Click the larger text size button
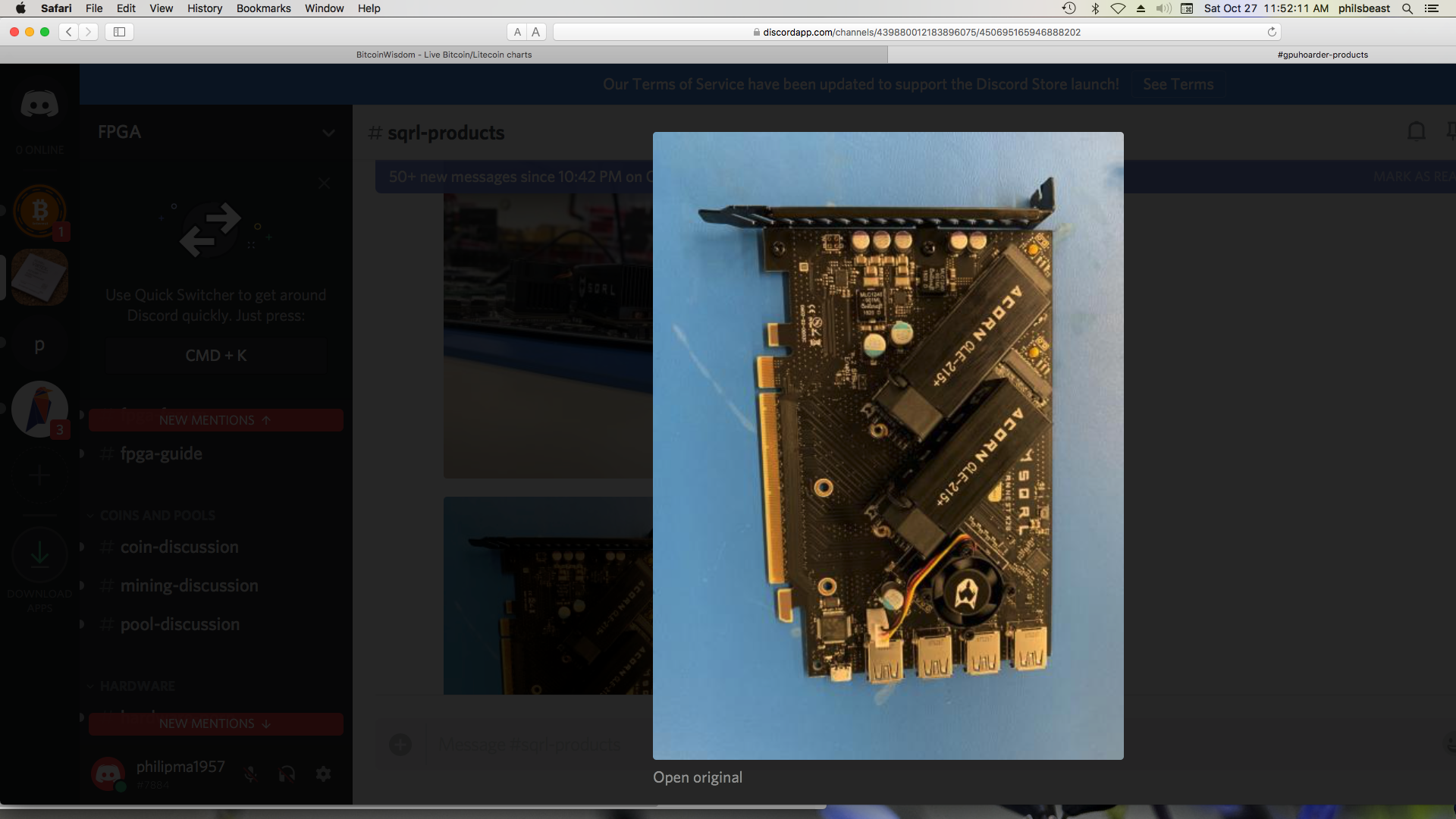Screen dimensions: 1456x819 point(536,32)
